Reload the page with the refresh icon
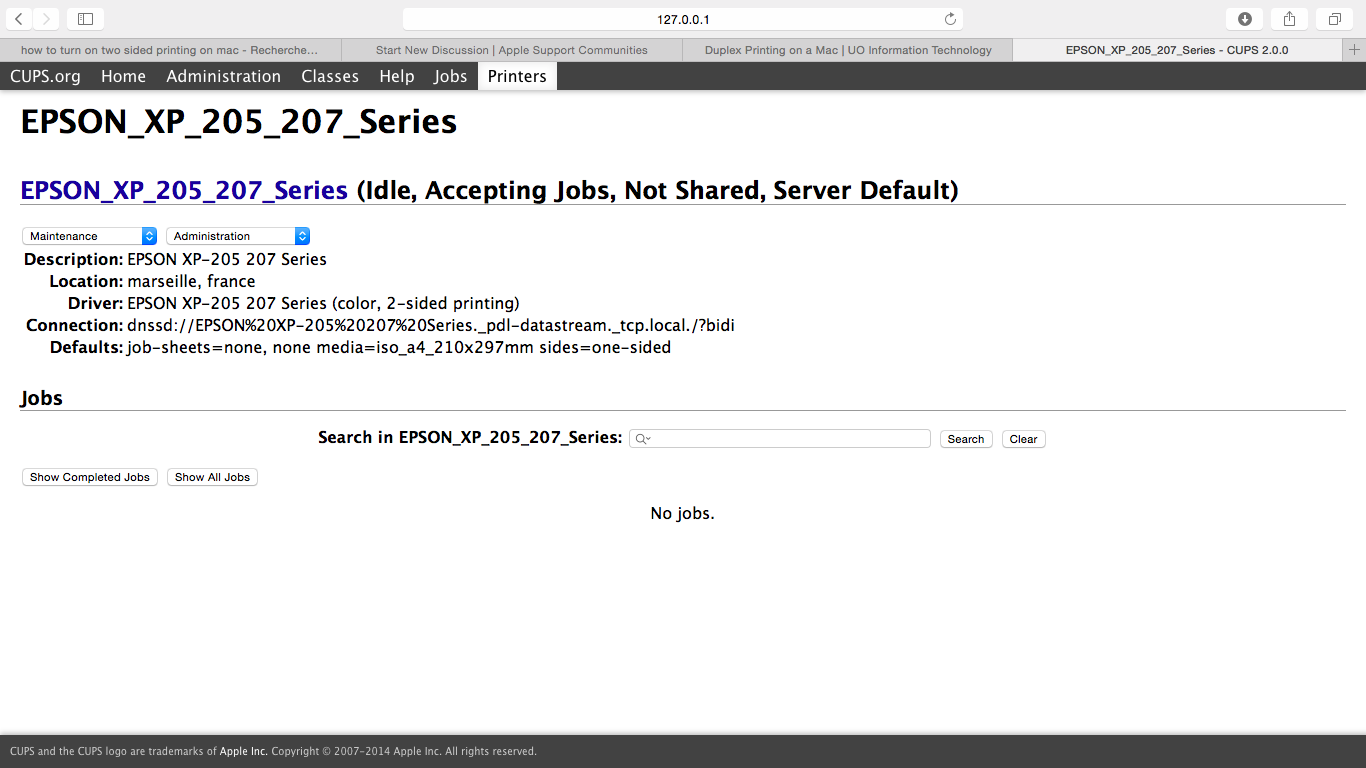 coord(950,19)
